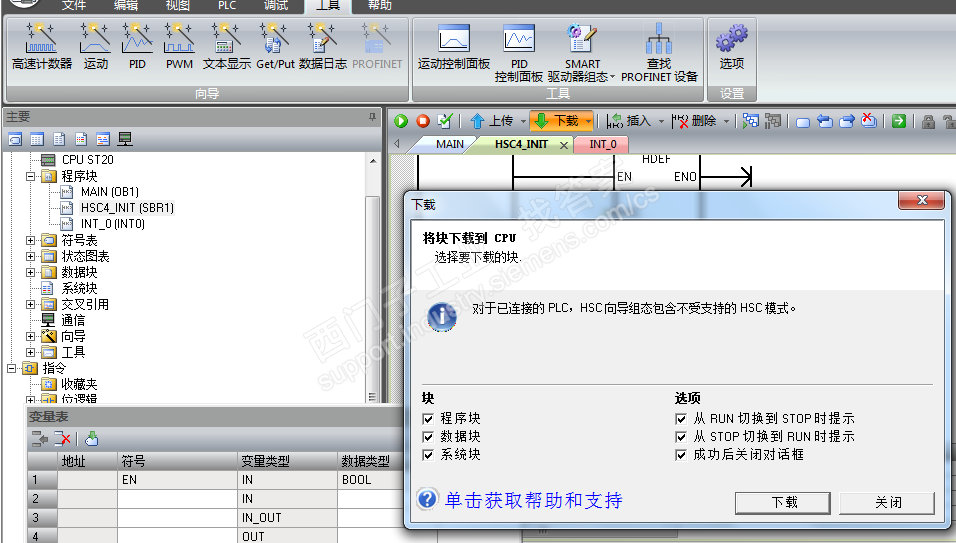Screen dimensions: 956x543
Task: Click the Download (下载) button in the dialog
Action: (783, 503)
